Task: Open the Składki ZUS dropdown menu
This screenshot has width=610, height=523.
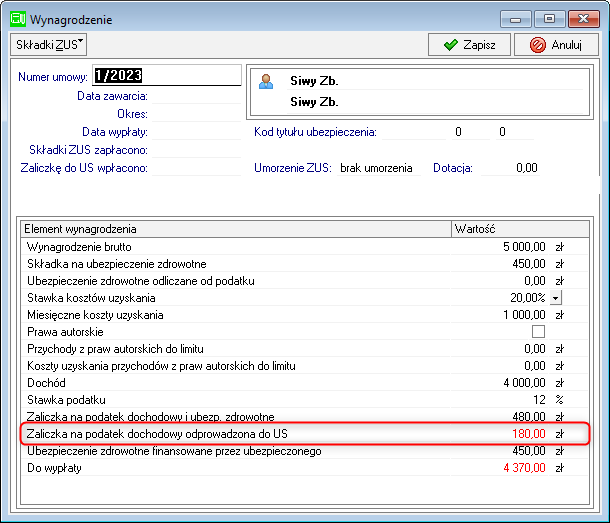Action: pyautogui.click(x=48, y=45)
